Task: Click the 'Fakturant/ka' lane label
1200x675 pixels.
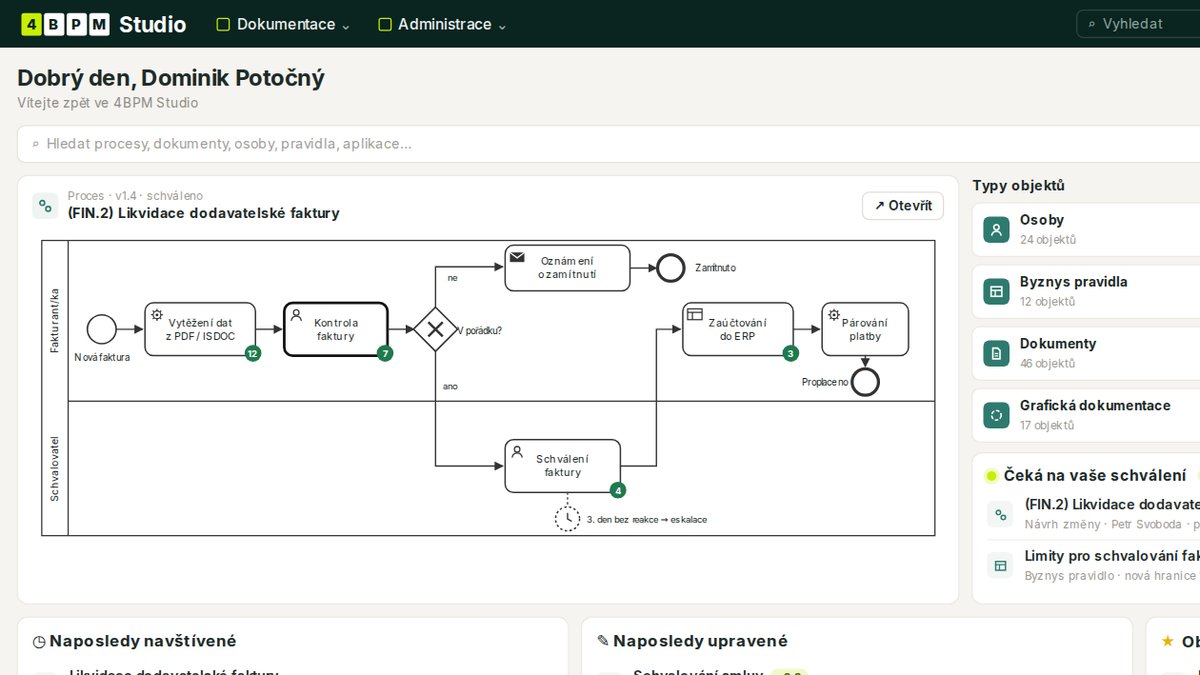Action: coord(55,320)
